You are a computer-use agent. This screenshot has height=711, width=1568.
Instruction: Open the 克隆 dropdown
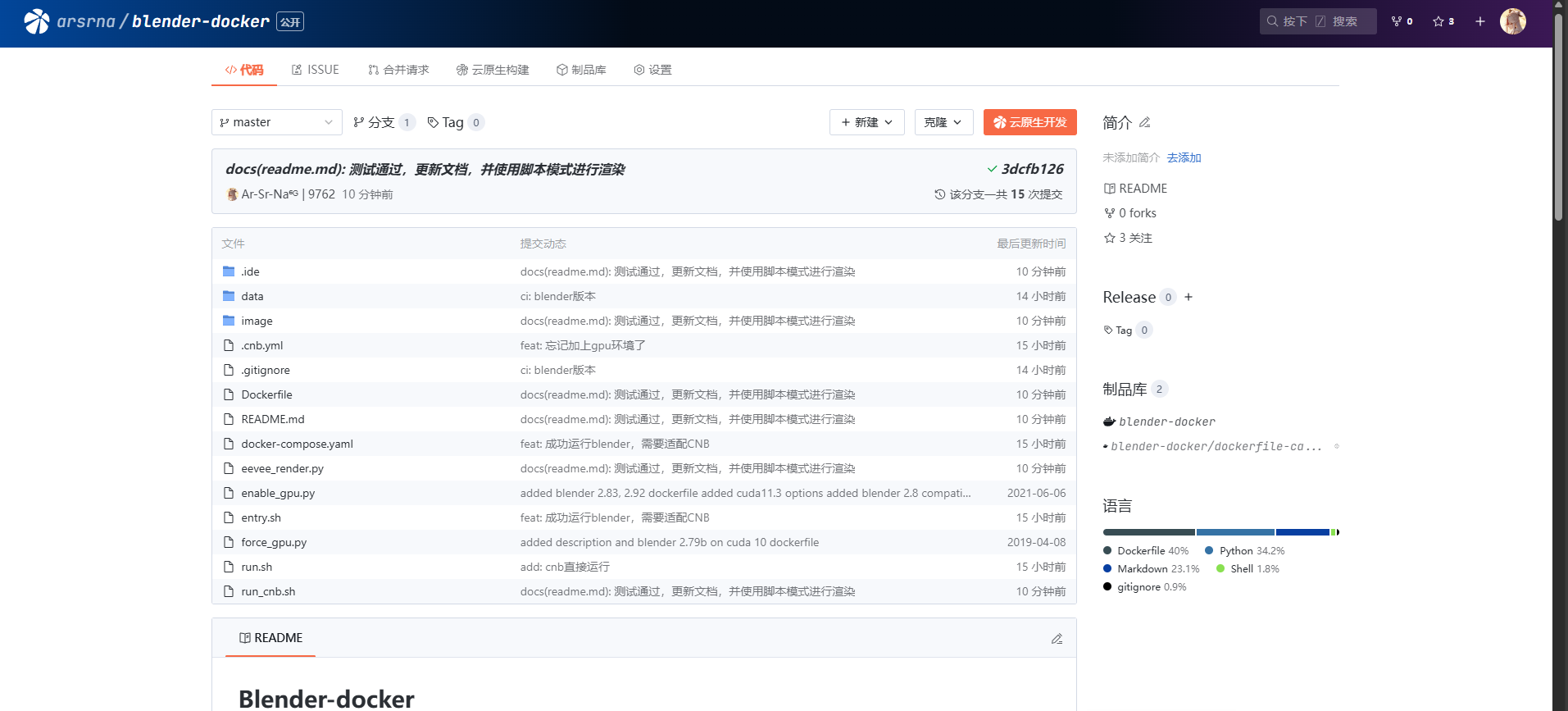(943, 122)
